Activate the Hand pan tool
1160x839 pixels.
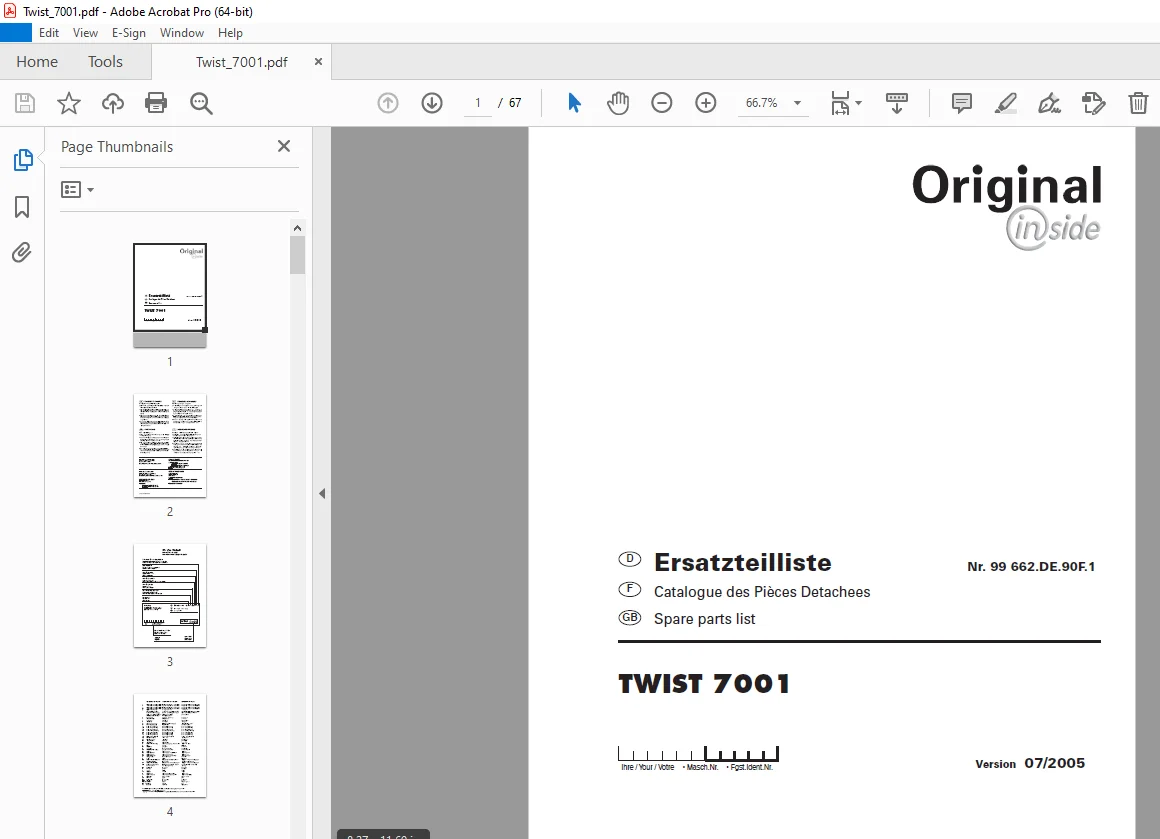tap(618, 103)
